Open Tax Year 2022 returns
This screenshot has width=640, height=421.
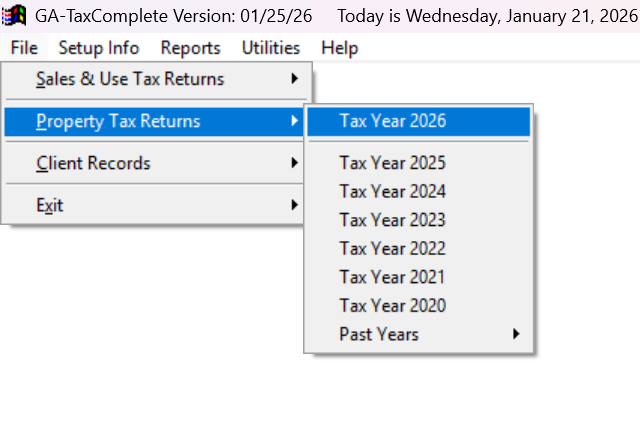[392, 248]
